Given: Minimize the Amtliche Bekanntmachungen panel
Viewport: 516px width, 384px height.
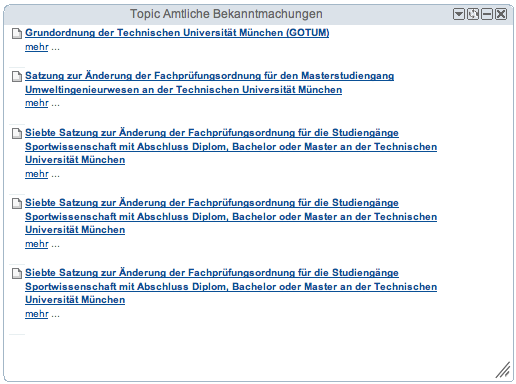Looking at the screenshot, I should (x=487, y=14).
